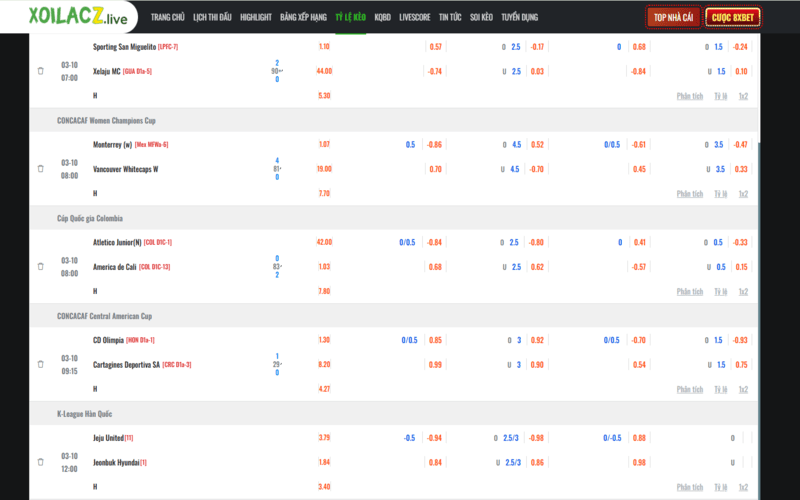The width and height of the screenshot is (800, 500).
Task: Click the Vancouver Whitecaps W team name
Action: tap(126, 169)
